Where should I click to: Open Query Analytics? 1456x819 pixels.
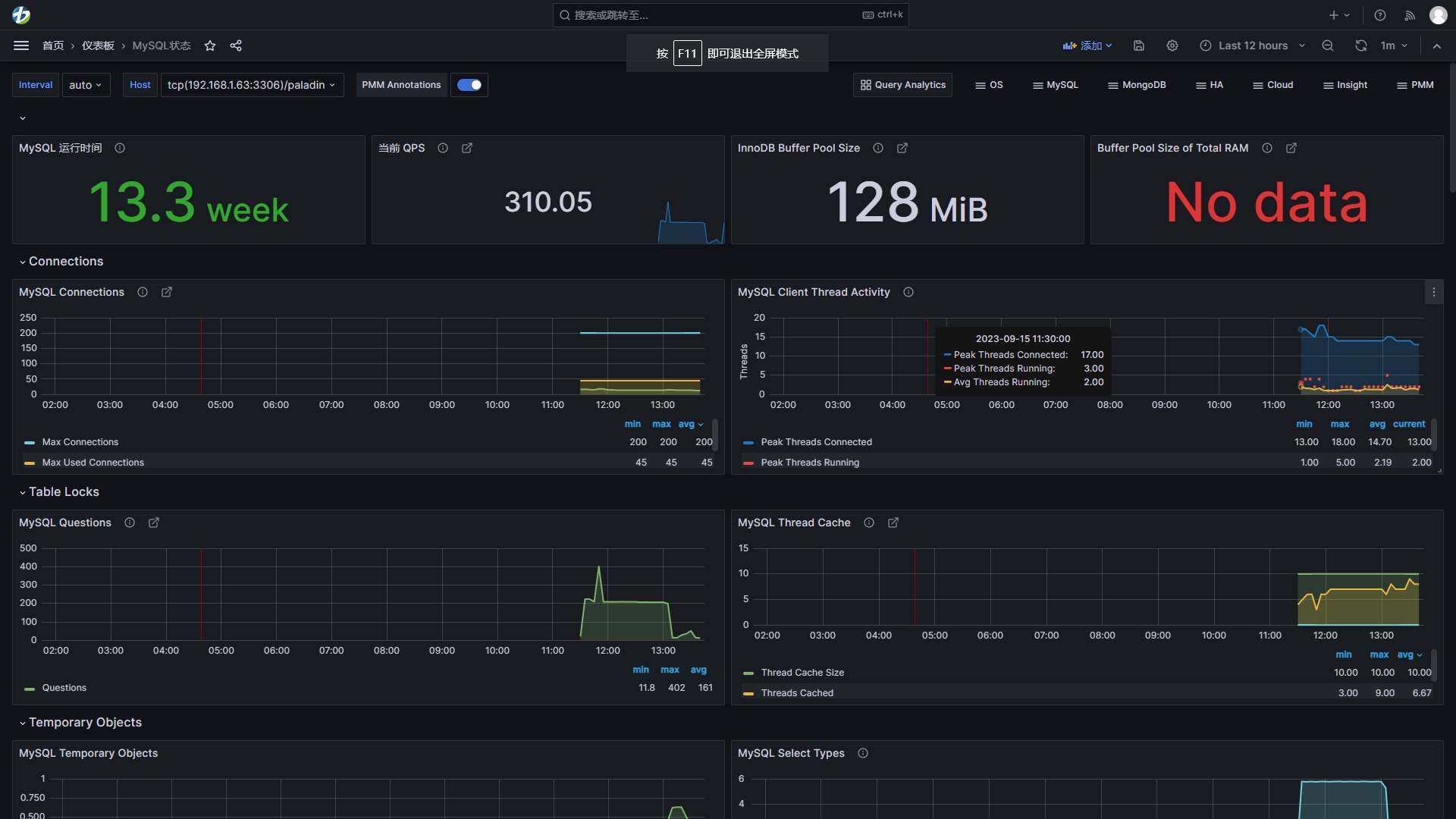(903, 85)
